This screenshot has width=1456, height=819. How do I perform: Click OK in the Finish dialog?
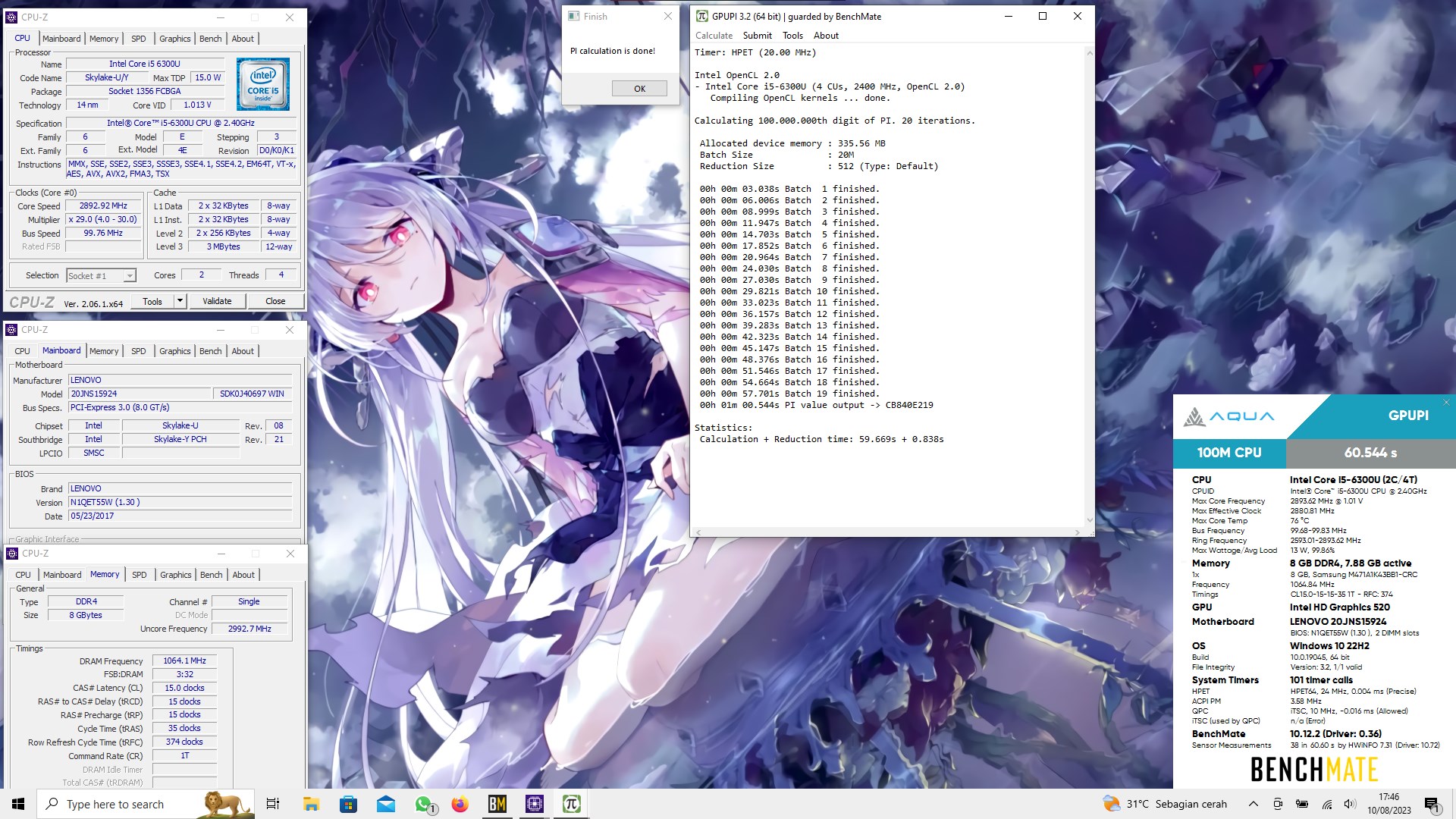(639, 89)
